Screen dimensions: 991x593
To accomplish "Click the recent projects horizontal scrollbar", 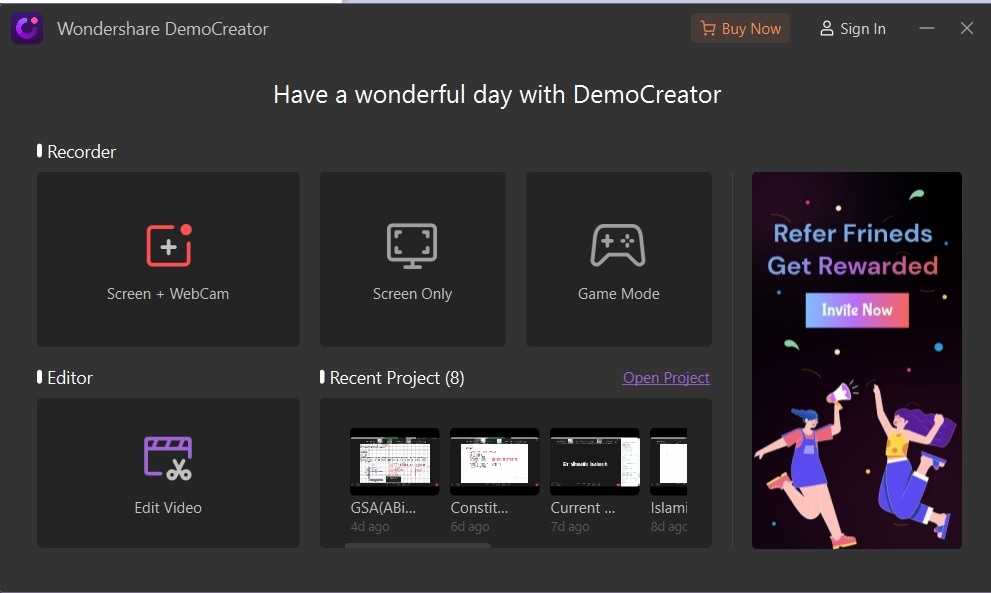I will [418, 545].
